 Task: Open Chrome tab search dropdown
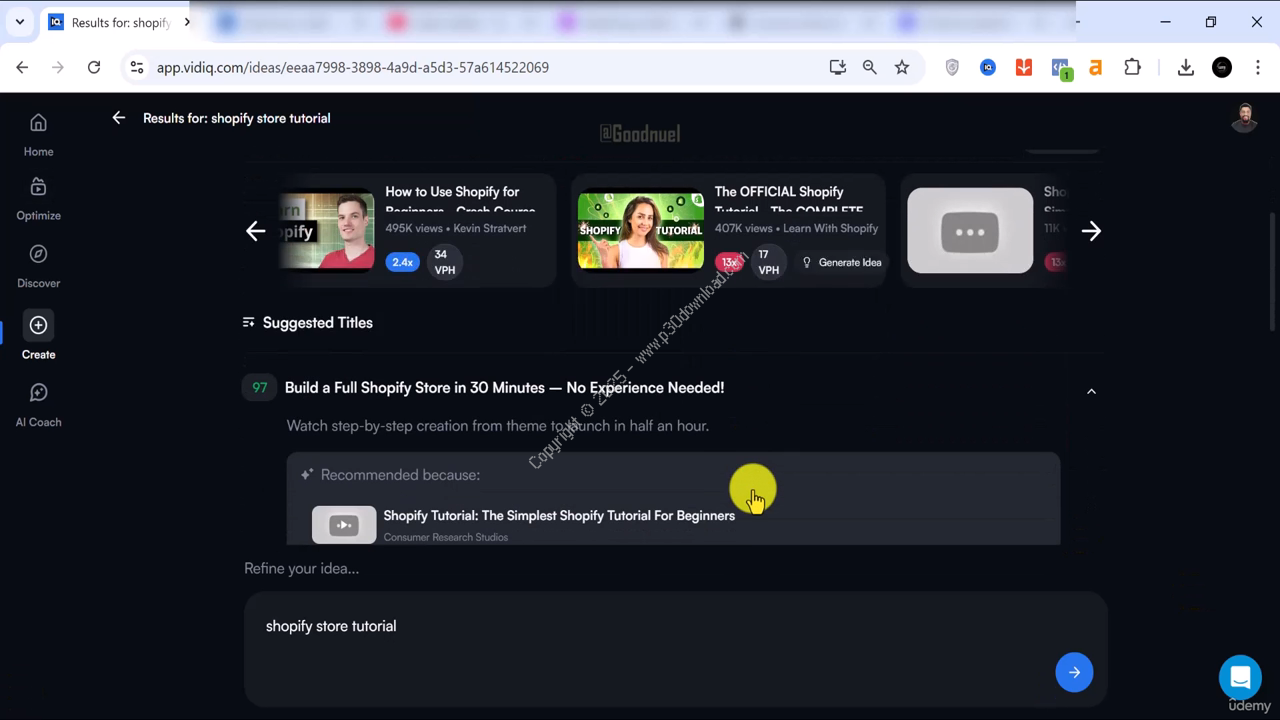(19, 22)
